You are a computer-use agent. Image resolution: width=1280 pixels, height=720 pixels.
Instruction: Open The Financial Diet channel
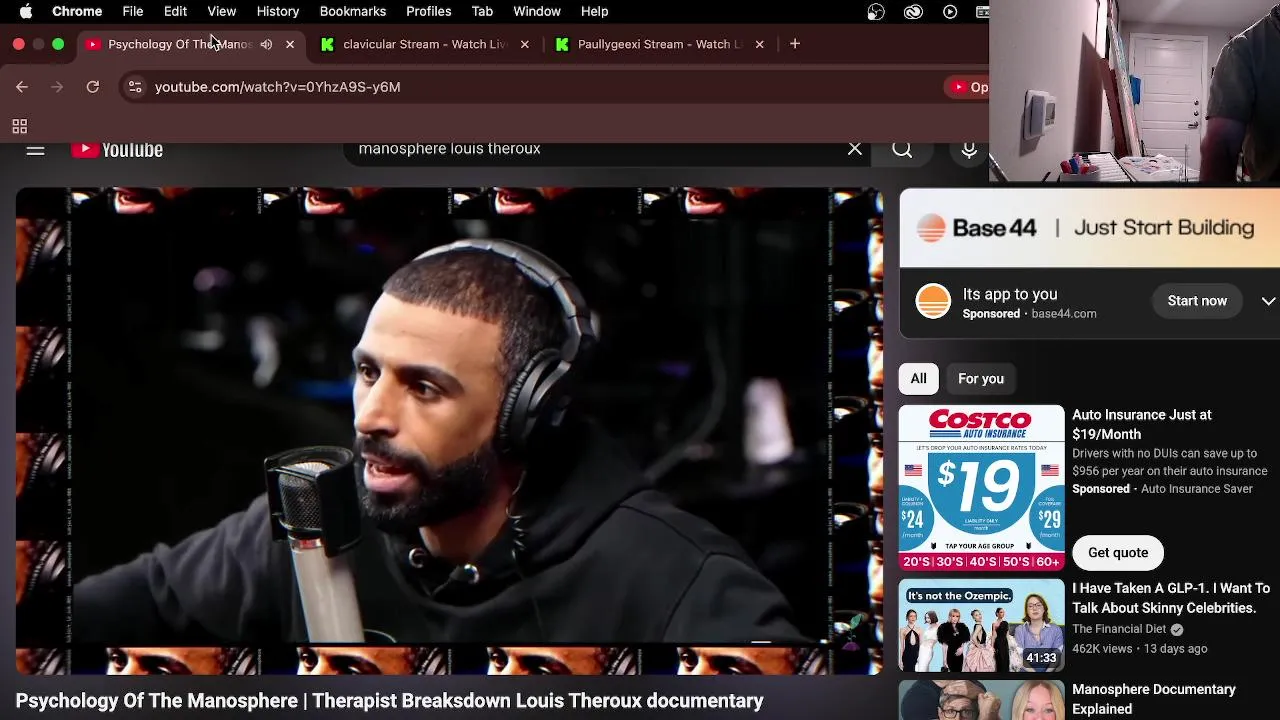pyautogui.click(x=1119, y=629)
